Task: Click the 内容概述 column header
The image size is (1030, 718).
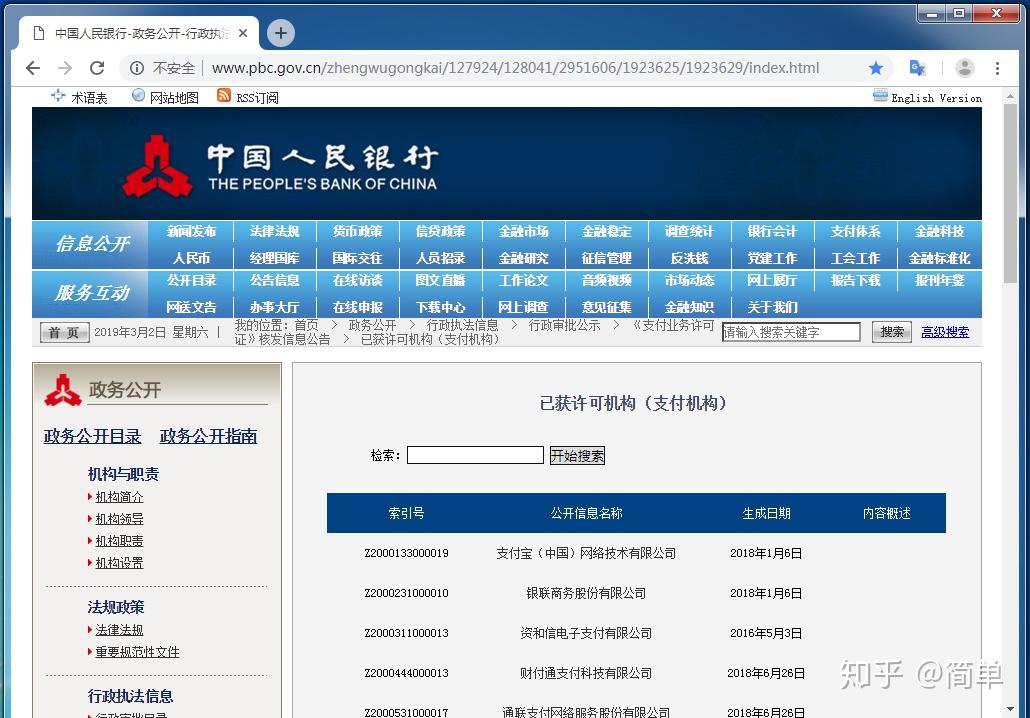Action: point(886,513)
